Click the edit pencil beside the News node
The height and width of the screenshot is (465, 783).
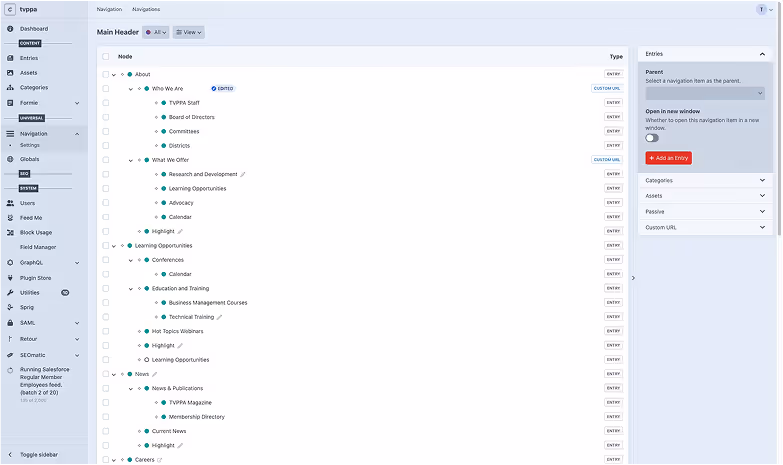[154, 374]
